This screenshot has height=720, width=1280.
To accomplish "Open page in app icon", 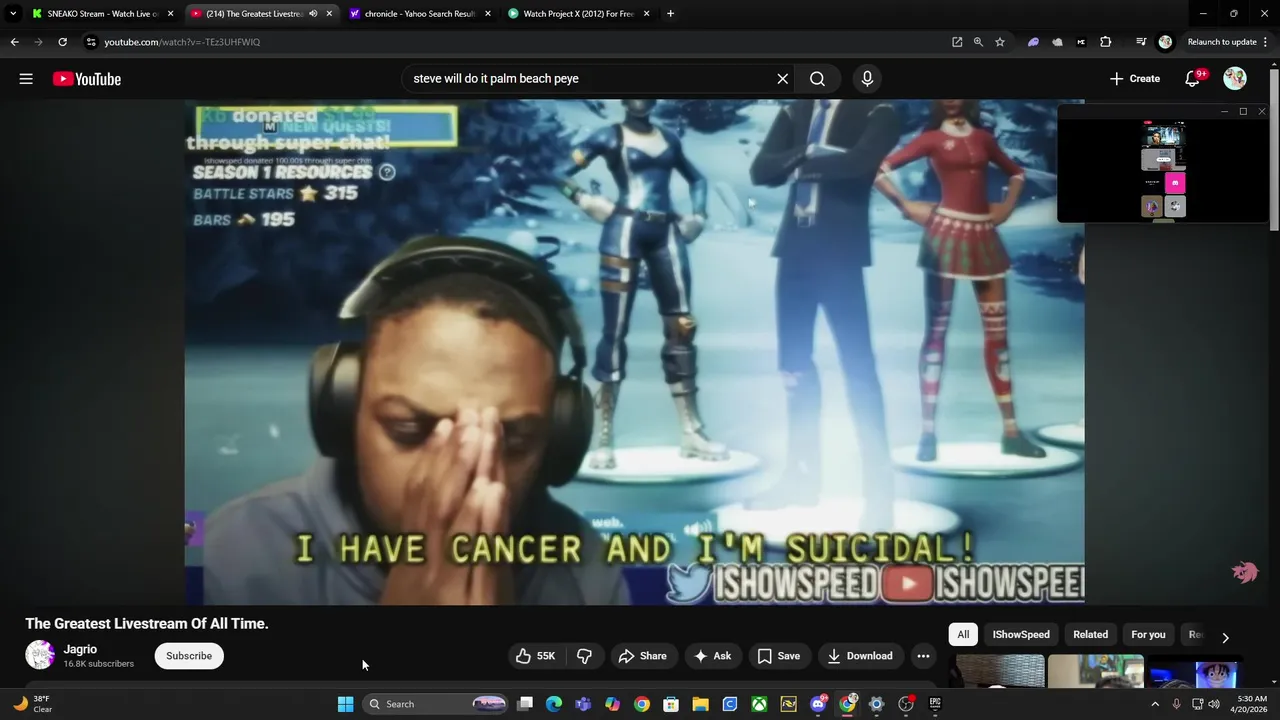I will pos(957,42).
